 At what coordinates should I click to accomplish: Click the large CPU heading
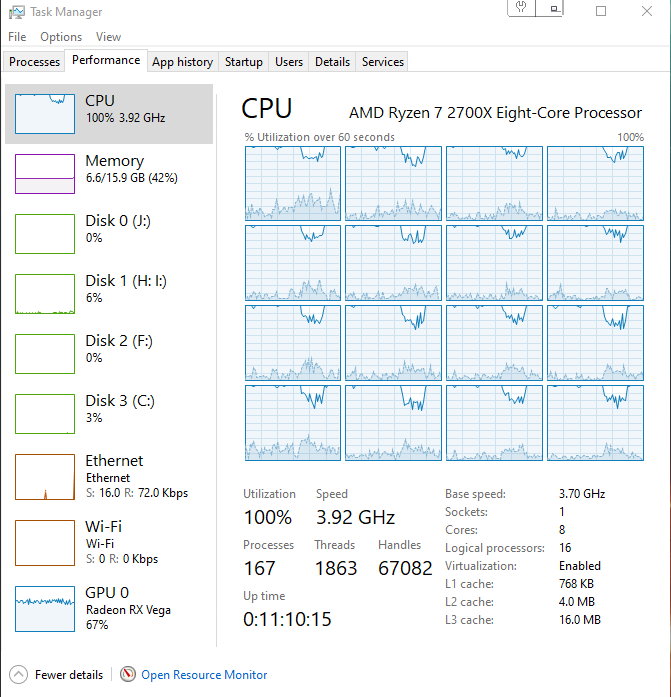pyautogui.click(x=267, y=108)
